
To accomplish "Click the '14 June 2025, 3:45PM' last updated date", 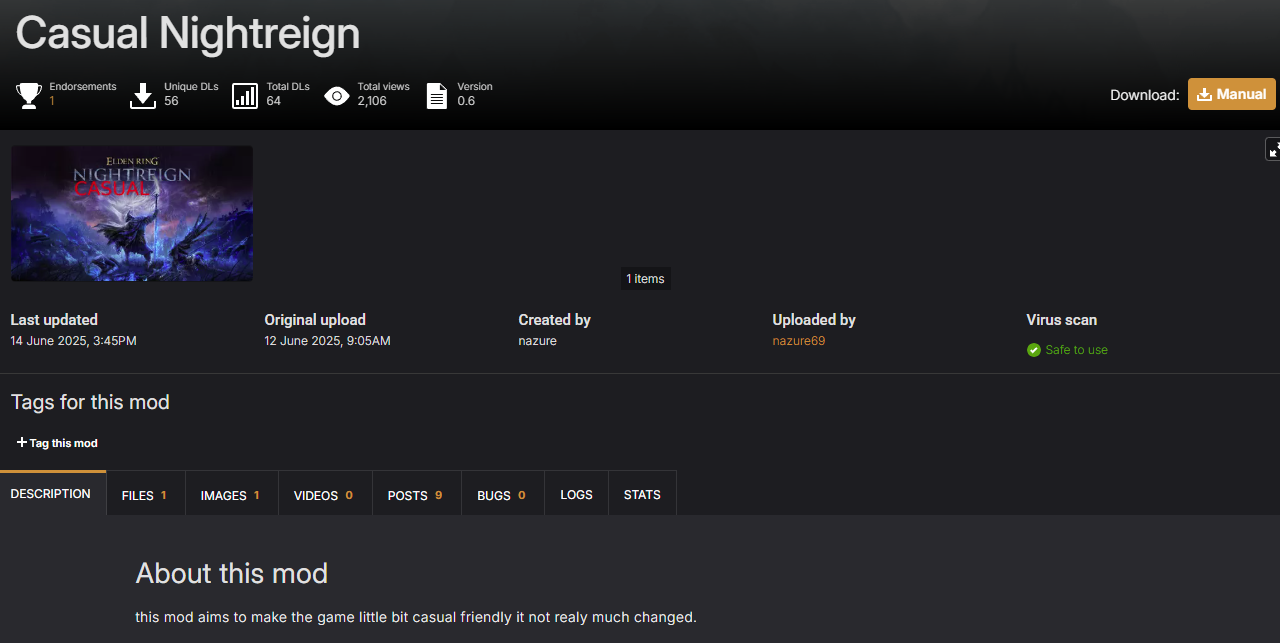I will coord(73,341).
